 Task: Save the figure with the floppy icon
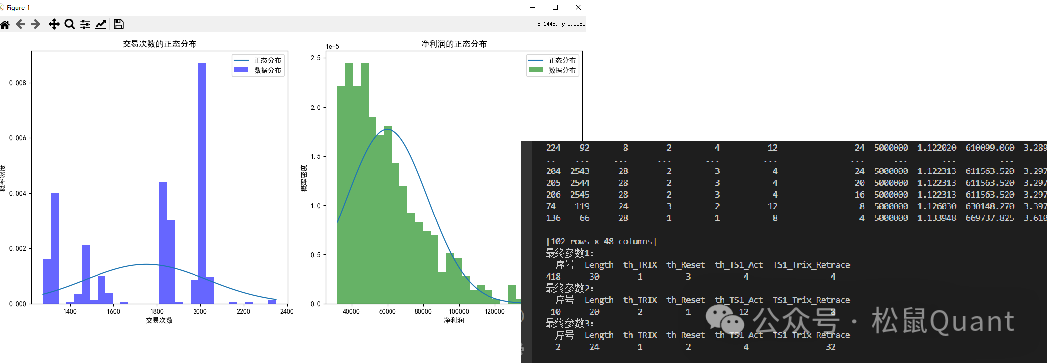point(119,25)
